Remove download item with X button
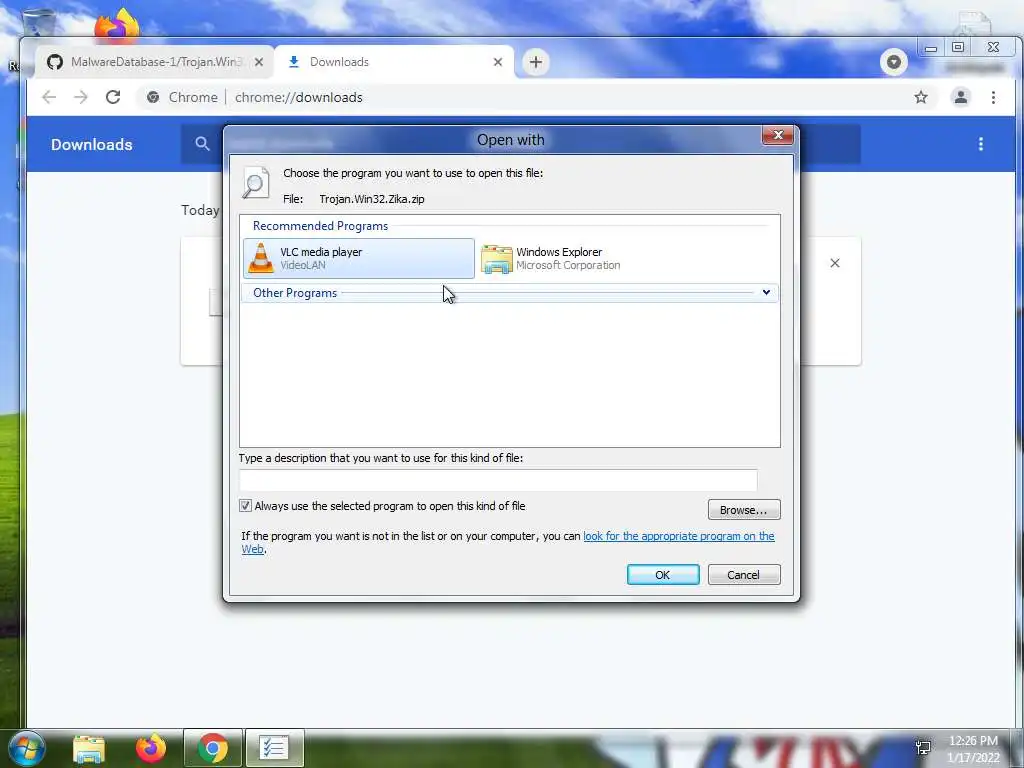The image size is (1024, 768). [x=835, y=263]
